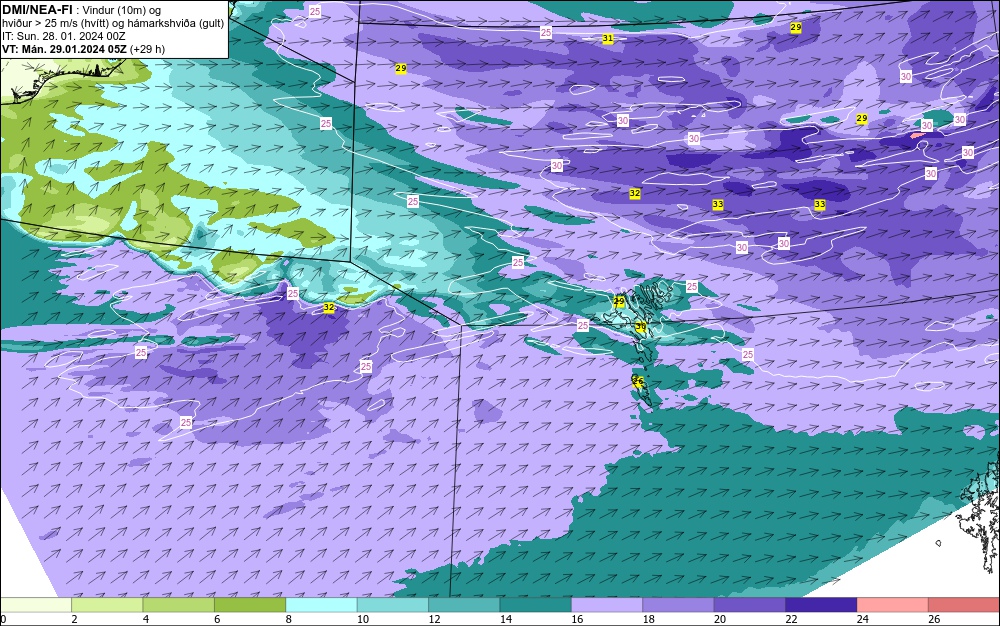This screenshot has width=1000, height=626.
Task: Click the legend scale value 20
Action: pos(720,619)
